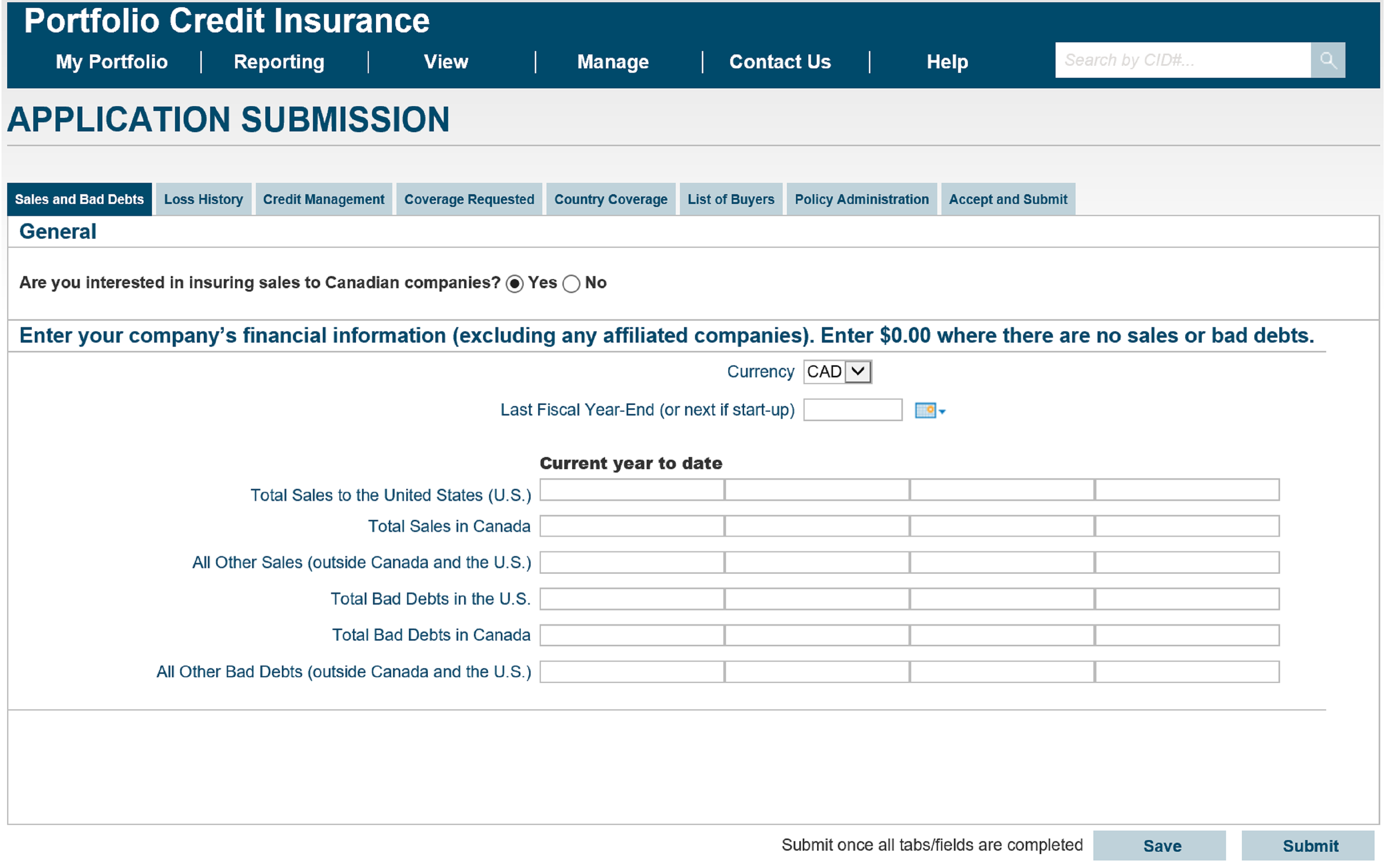Image resolution: width=1387 pixels, height=868 pixels.
Task: Click the Last Fiscal Year-End date field
Action: 853,410
